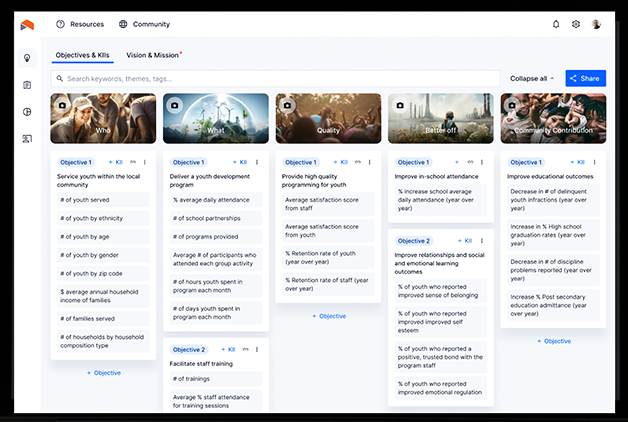Click the lightbulb icon in left sidebar
Viewport: 628px width, 422px height.
[x=27, y=58]
